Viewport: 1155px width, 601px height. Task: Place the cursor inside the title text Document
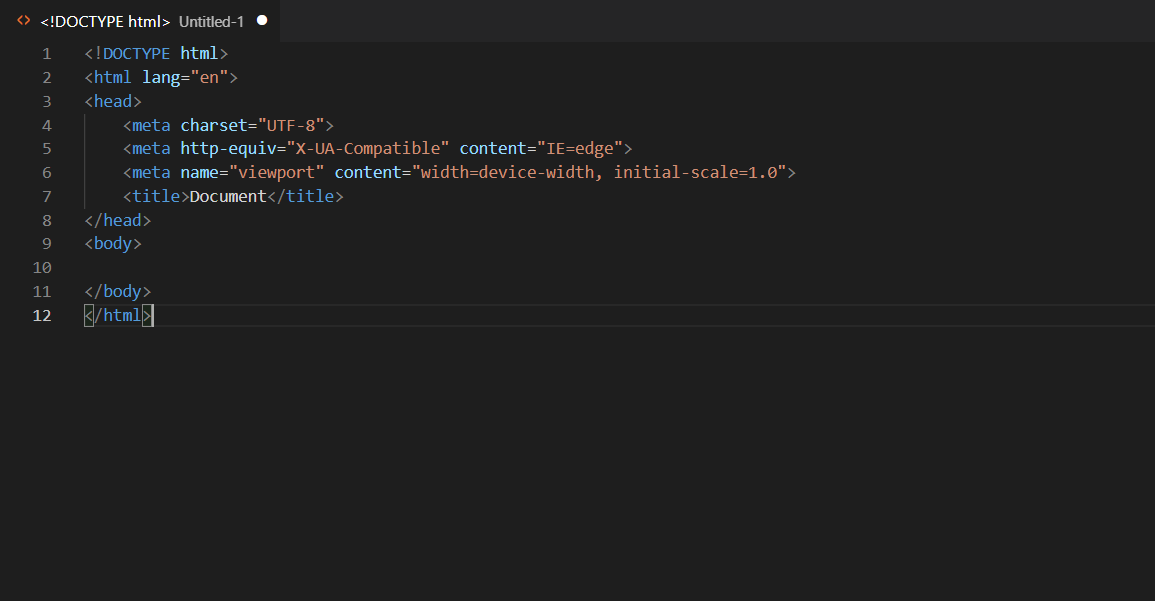coord(227,196)
